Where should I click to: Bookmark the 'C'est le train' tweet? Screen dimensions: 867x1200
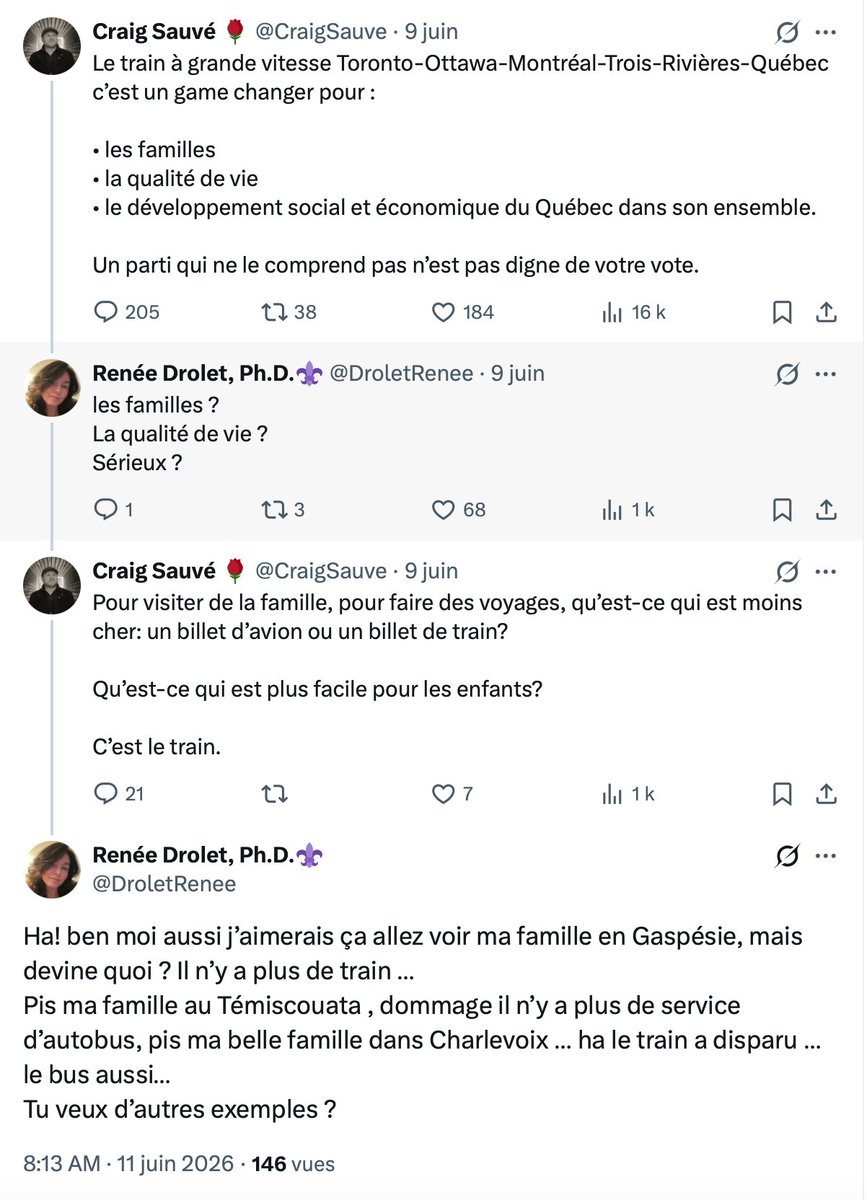[x=783, y=795]
